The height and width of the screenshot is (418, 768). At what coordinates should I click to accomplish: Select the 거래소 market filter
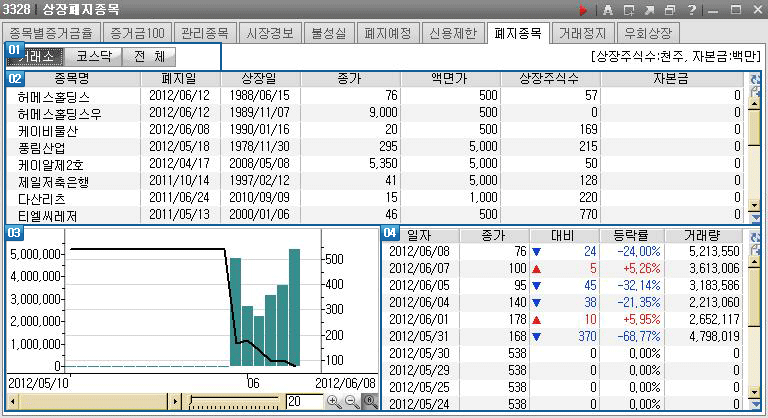point(36,57)
